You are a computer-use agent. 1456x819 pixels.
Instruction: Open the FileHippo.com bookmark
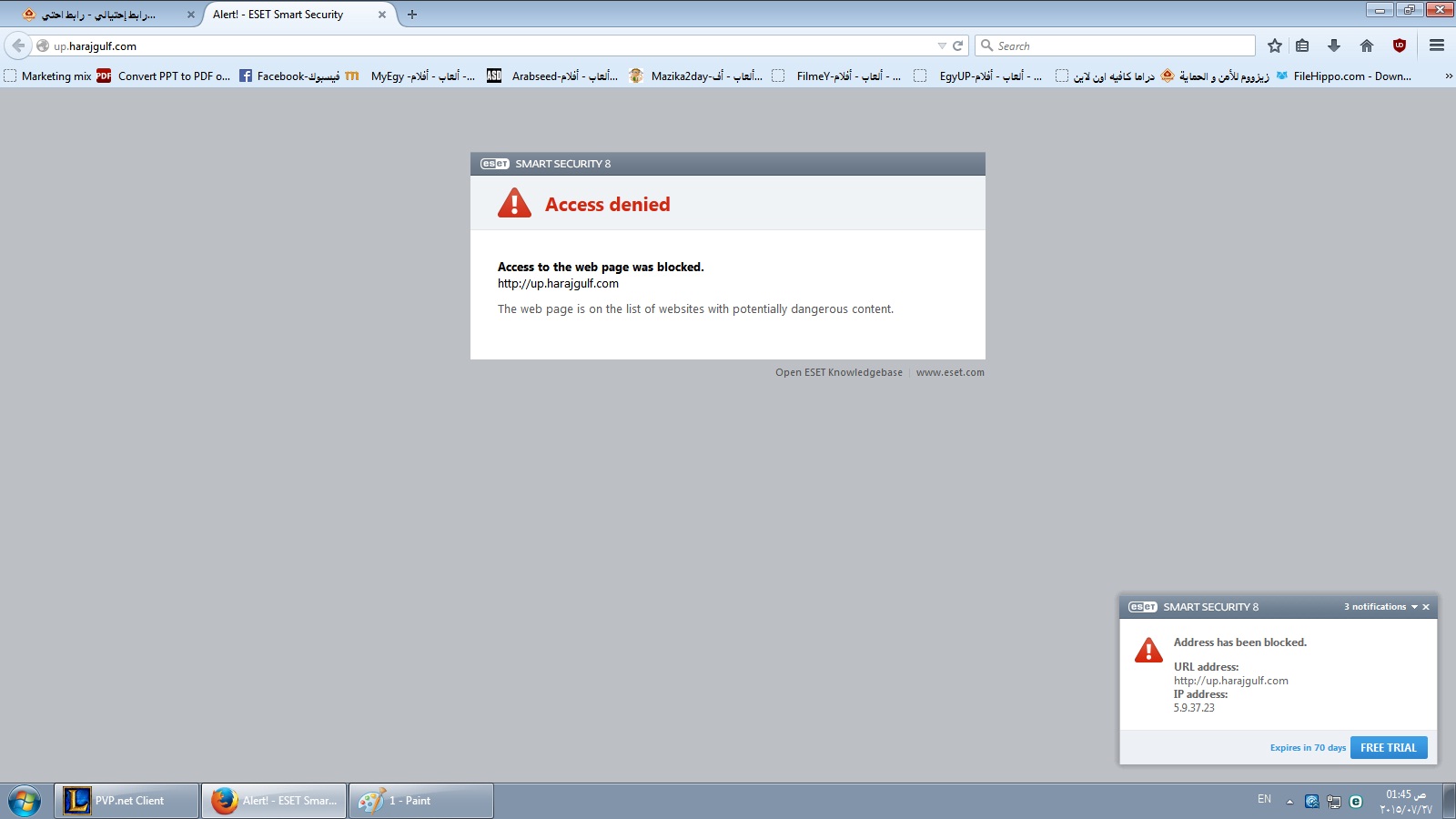(1344, 76)
